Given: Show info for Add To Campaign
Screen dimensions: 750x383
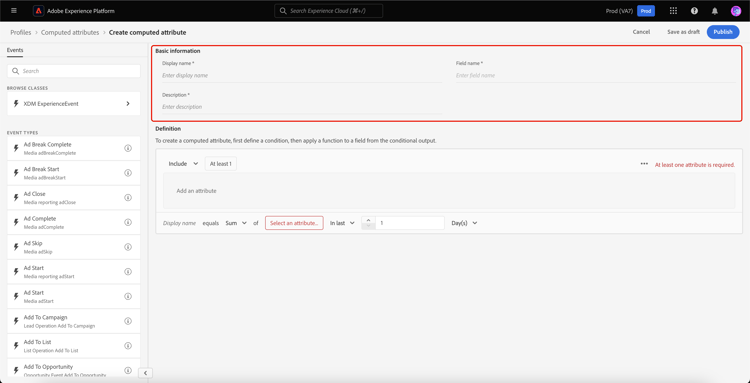Looking at the screenshot, I should coord(128,321).
